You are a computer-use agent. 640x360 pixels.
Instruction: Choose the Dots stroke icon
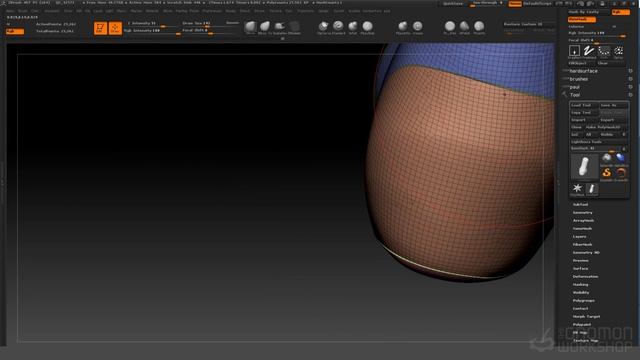[604, 51]
